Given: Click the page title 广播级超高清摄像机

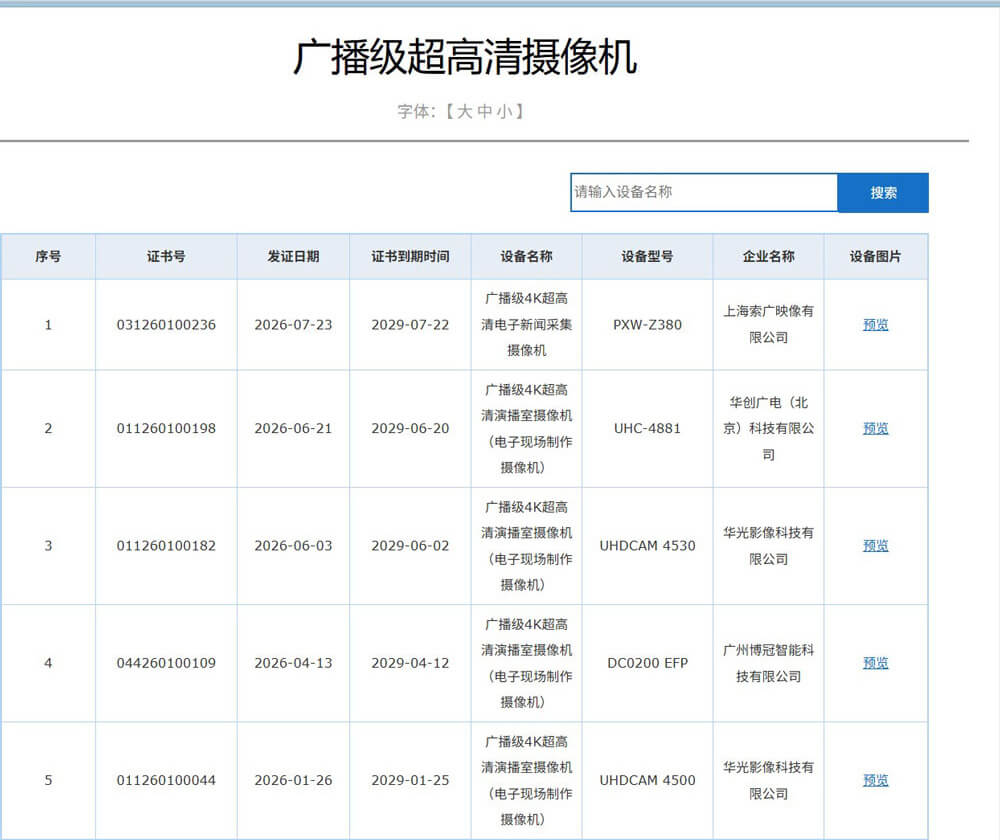Looking at the screenshot, I should tap(465, 57).
